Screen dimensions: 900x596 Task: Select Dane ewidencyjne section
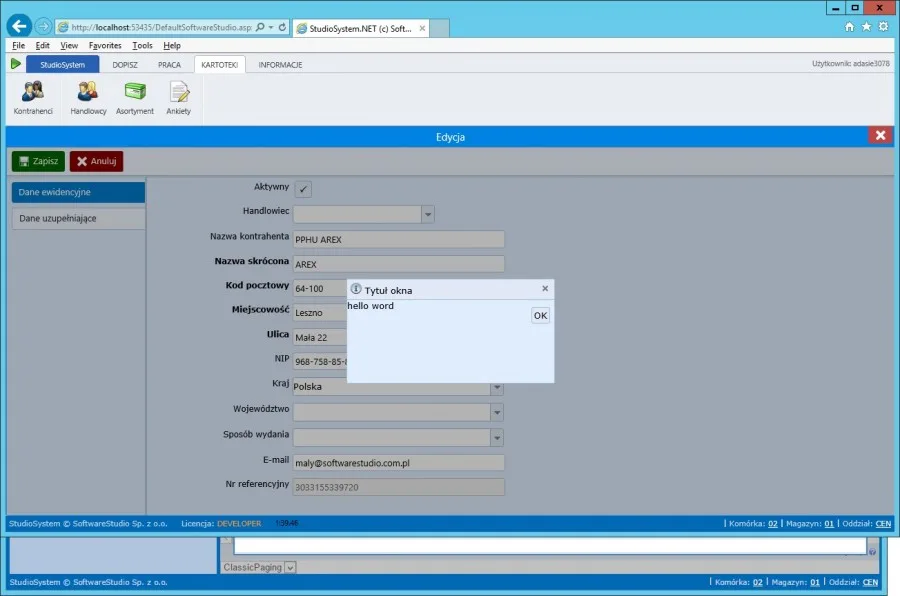pyautogui.click(x=78, y=192)
